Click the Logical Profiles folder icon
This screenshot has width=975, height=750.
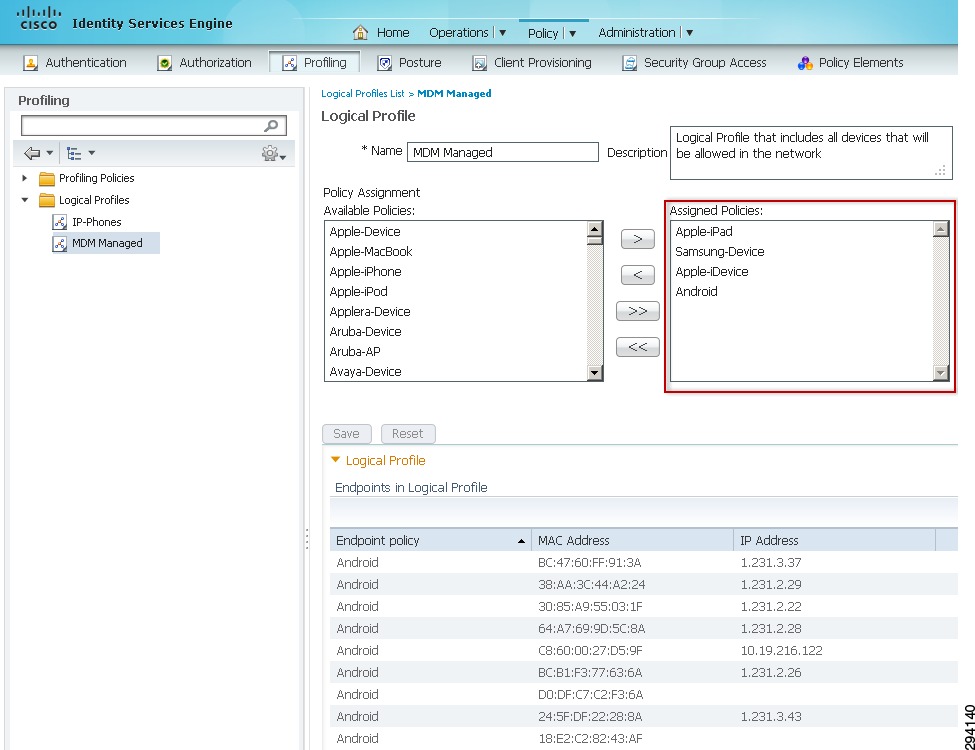click(x=47, y=200)
